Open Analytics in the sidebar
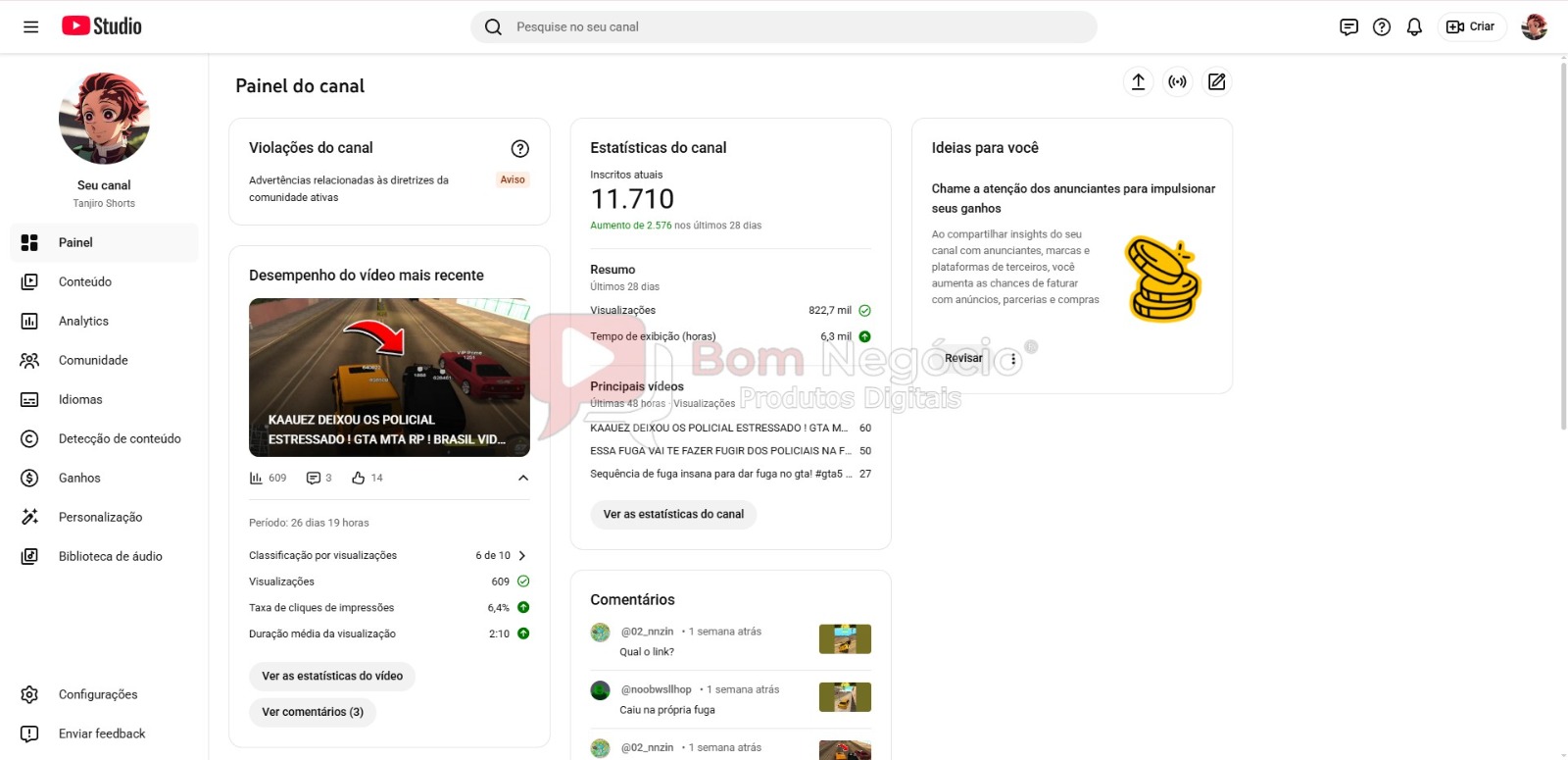Viewport: 1568px width, 760px height. click(83, 322)
